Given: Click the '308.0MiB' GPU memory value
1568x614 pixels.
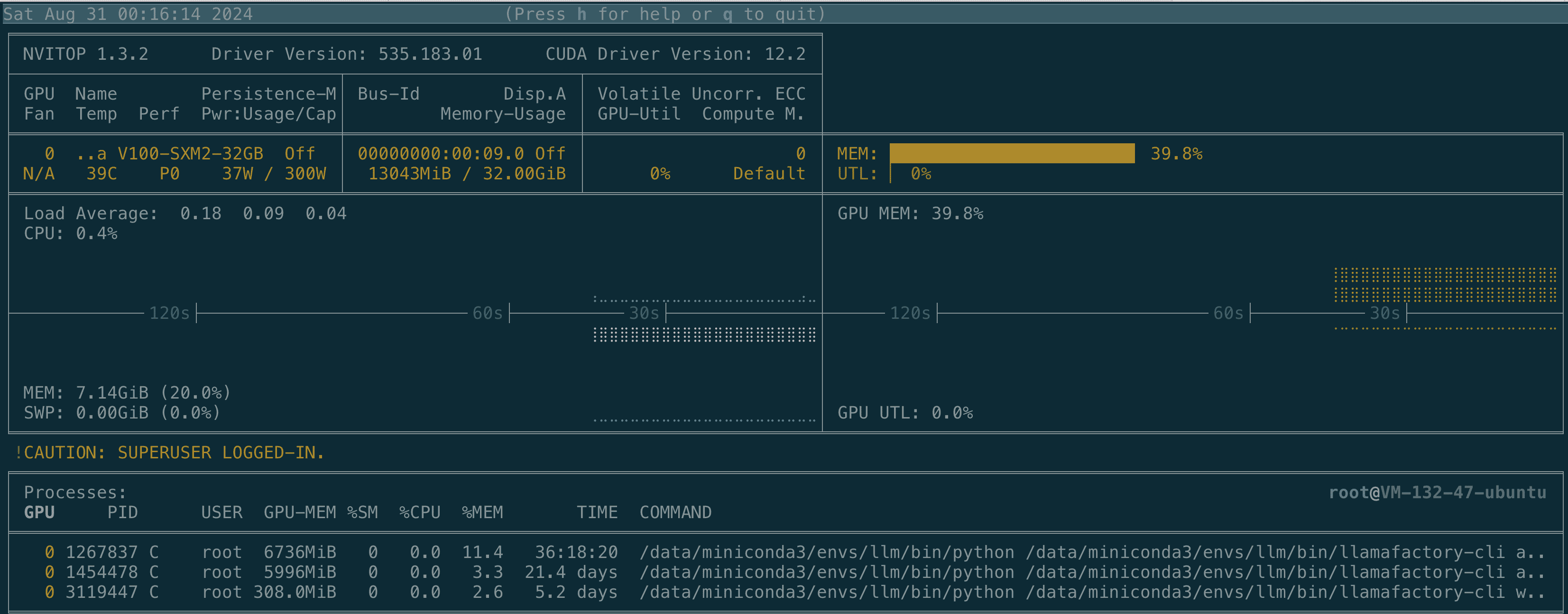Looking at the screenshot, I should point(295,592).
